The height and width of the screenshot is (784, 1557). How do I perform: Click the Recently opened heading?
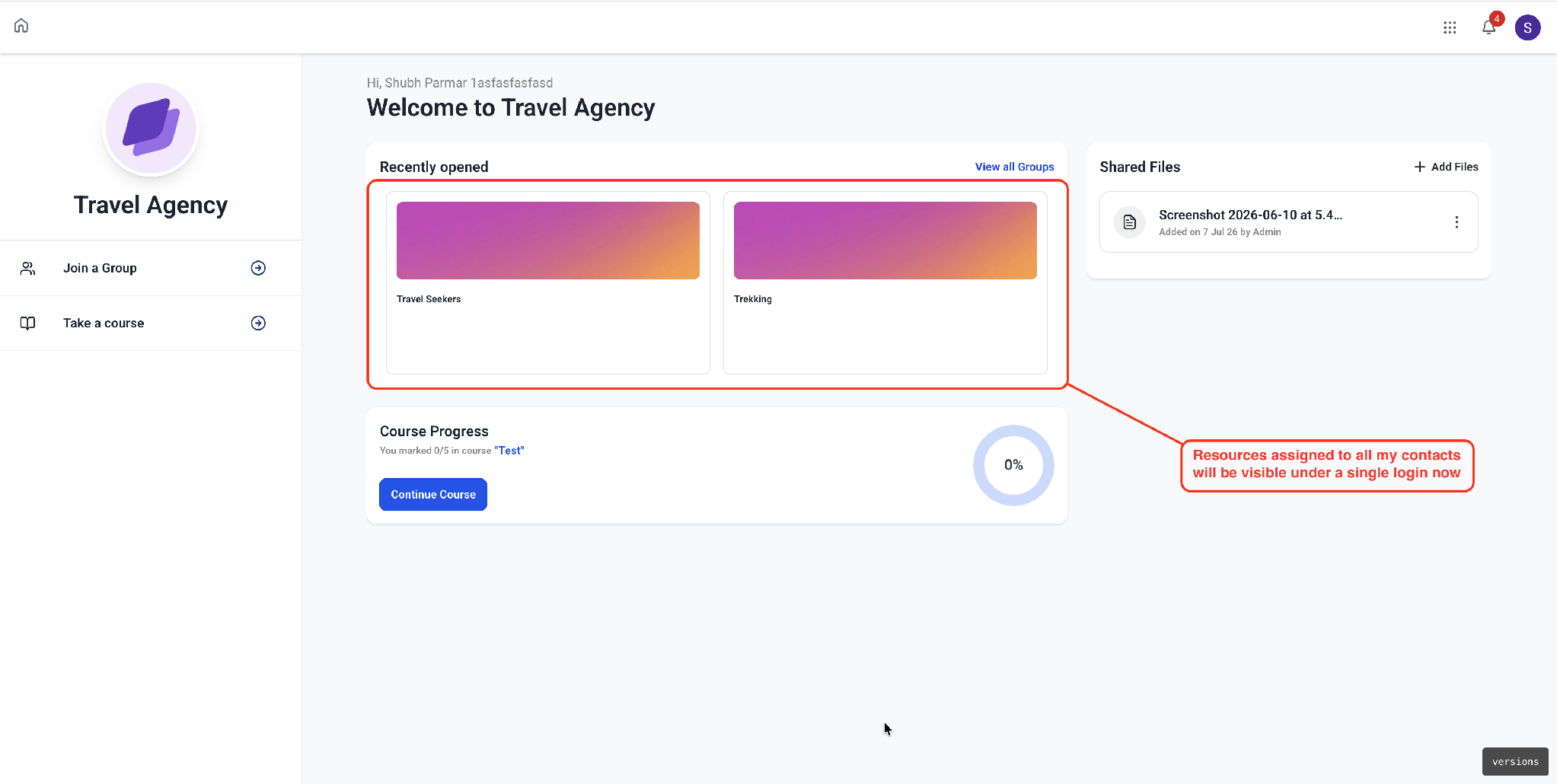point(434,167)
